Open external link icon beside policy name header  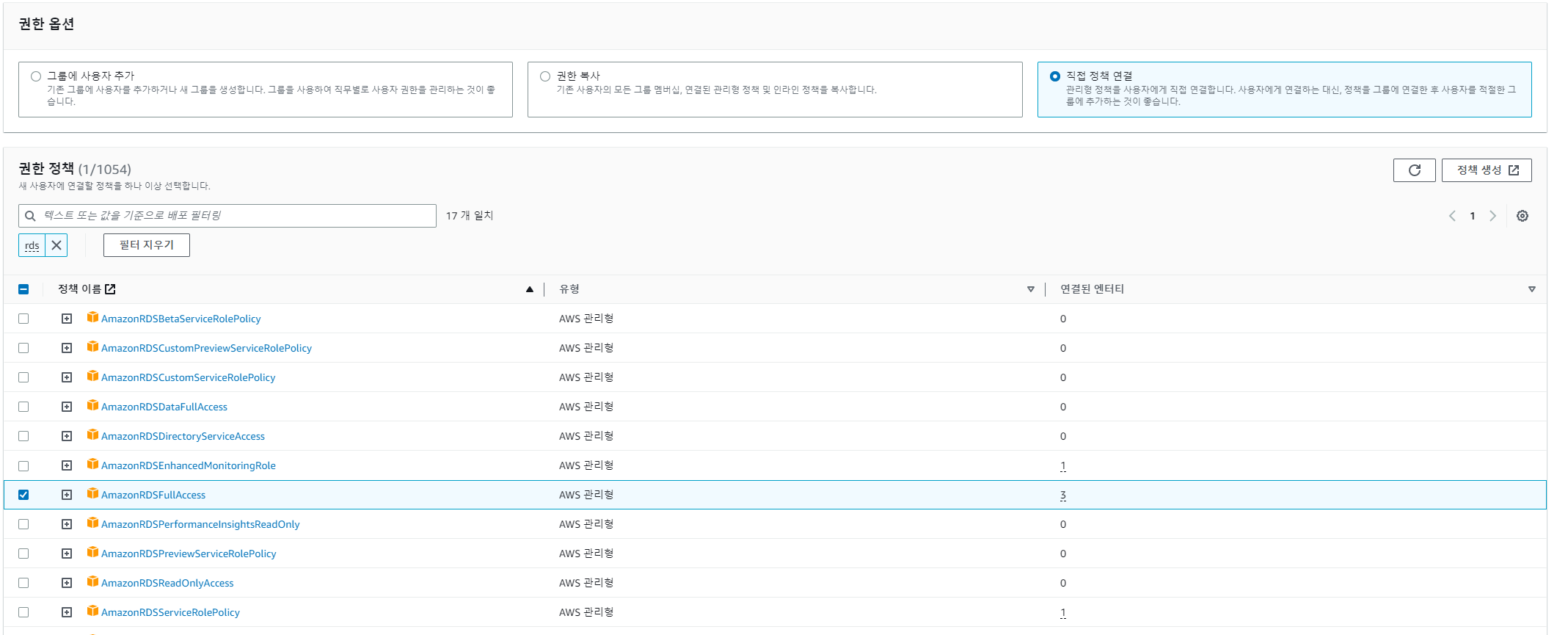(110, 289)
